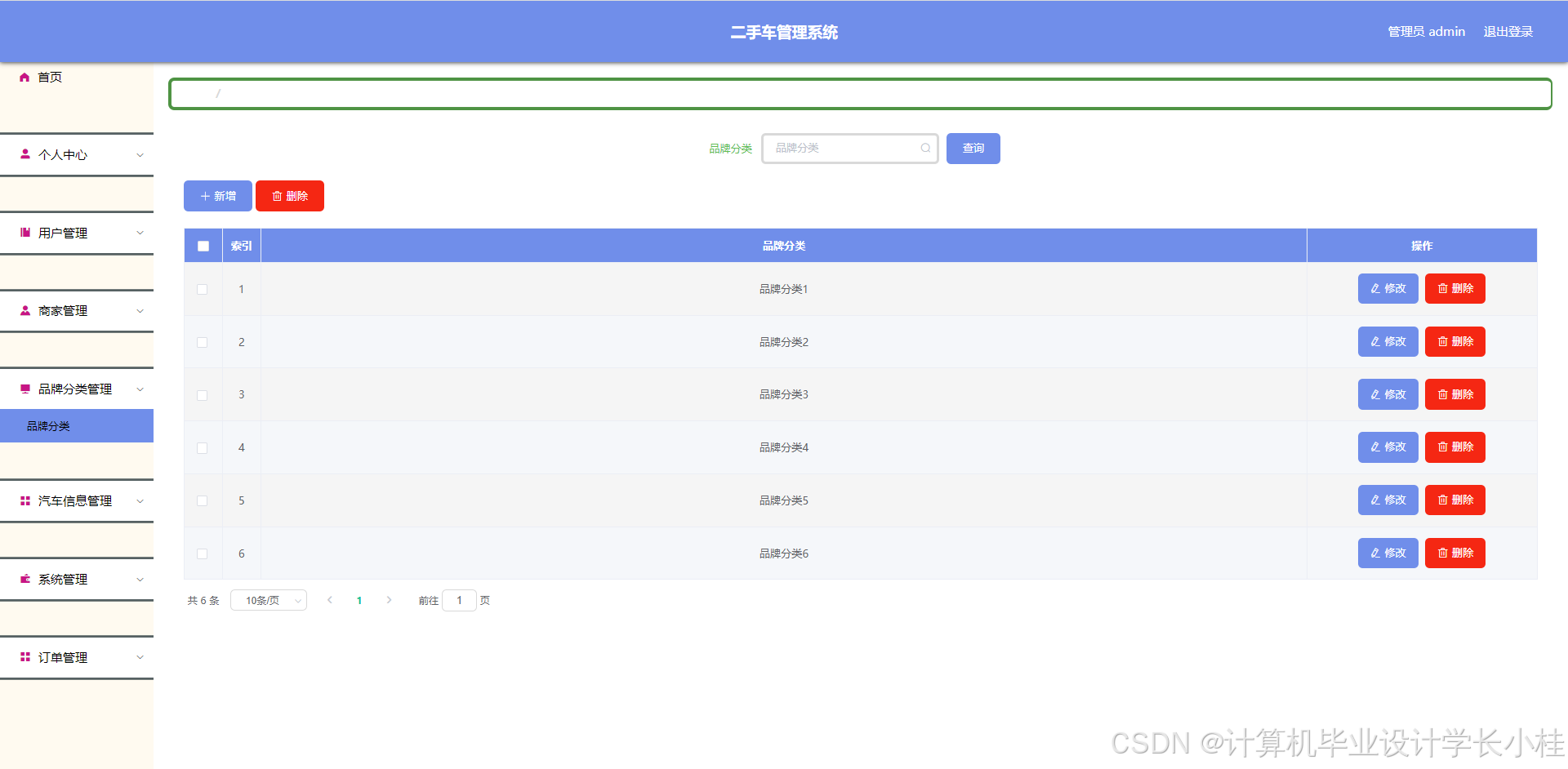The width and height of the screenshot is (1568, 769).
Task: Select the 品牌分类管理 chat icon
Action: pos(24,389)
